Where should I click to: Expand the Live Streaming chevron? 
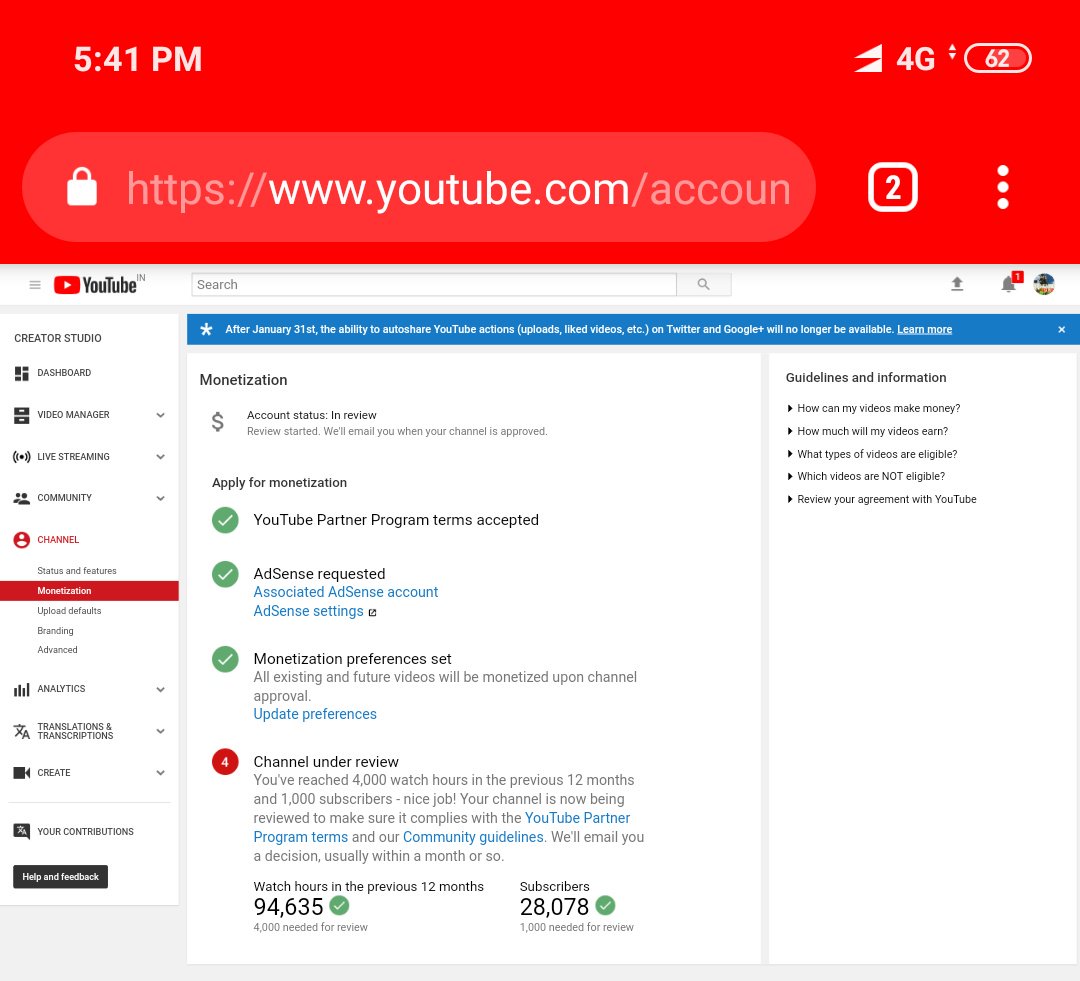click(x=160, y=457)
